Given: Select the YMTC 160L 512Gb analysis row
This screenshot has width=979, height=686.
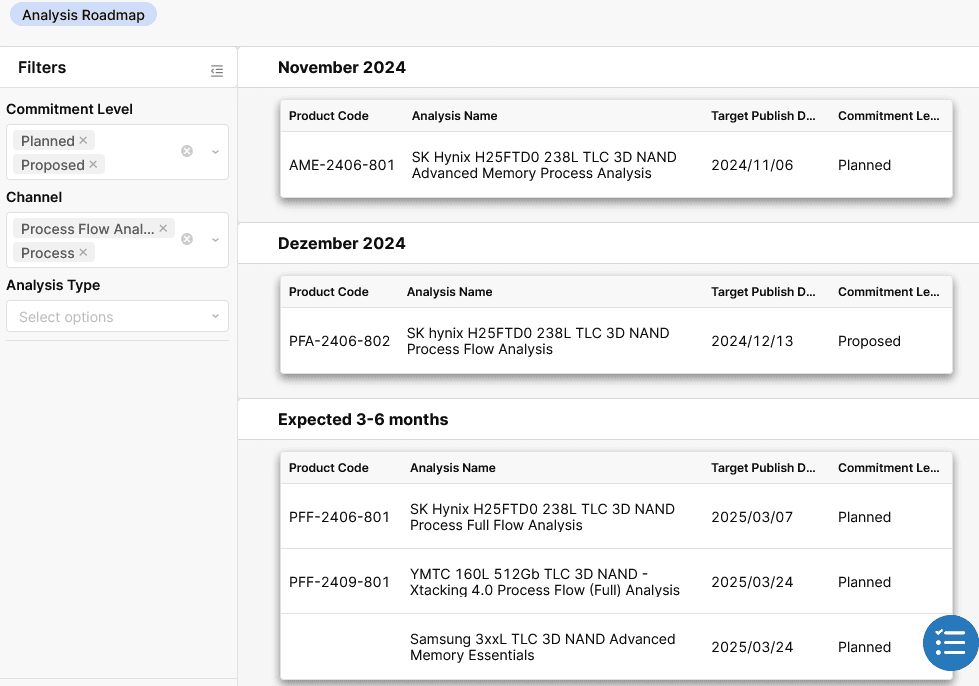Looking at the screenshot, I should pyautogui.click(x=544, y=582).
